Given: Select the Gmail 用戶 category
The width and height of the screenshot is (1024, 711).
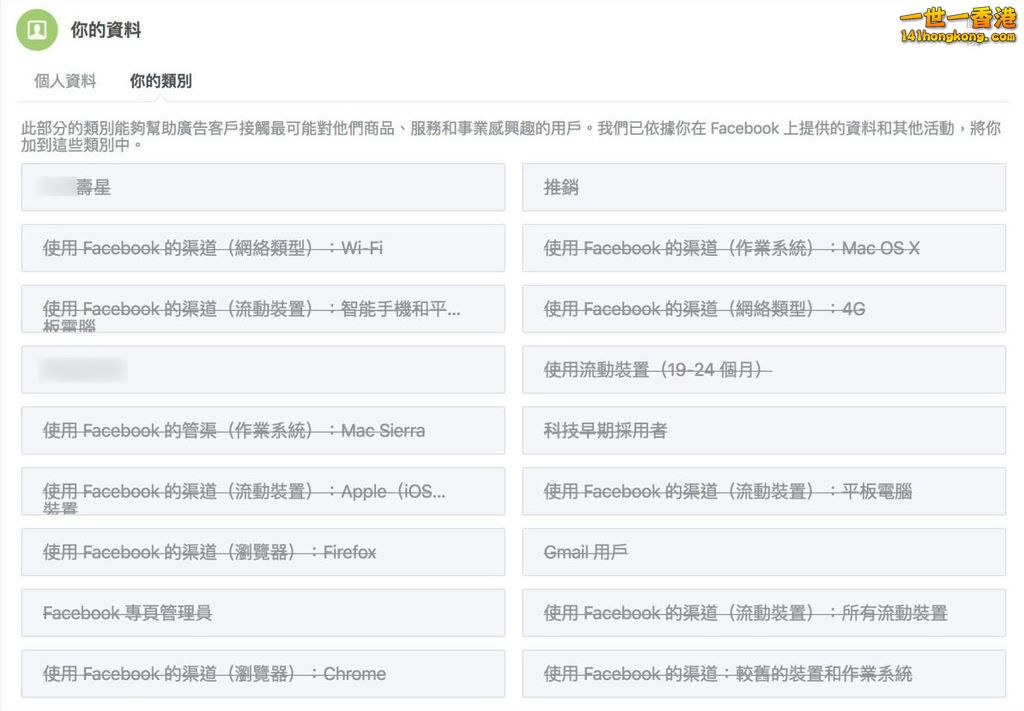Looking at the screenshot, I should click(x=764, y=552).
